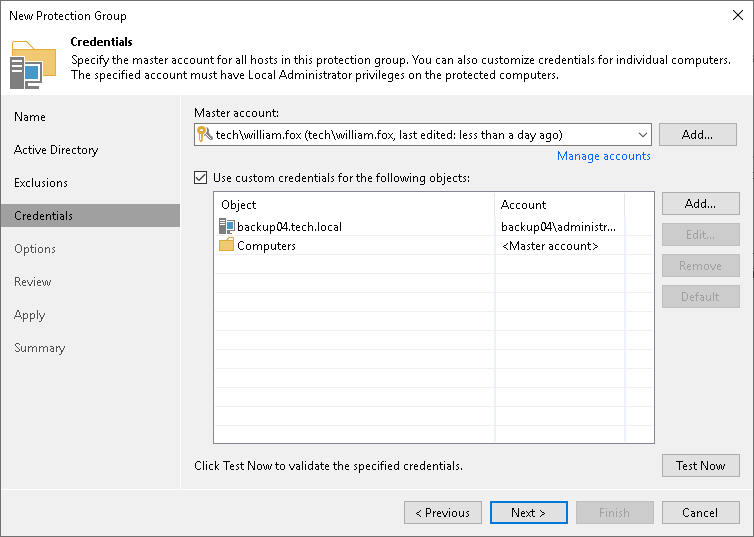754x537 pixels.
Task: Click the Finish button
Action: [614, 512]
